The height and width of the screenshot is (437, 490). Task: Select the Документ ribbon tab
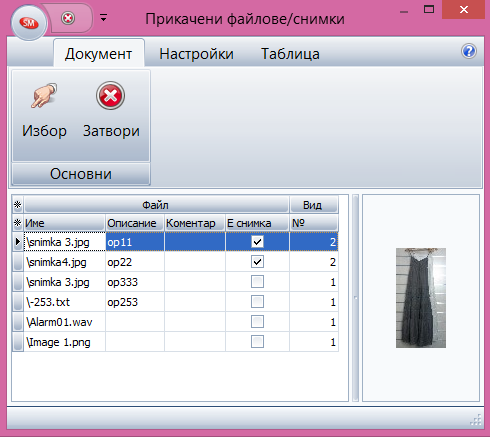[99, 53]
